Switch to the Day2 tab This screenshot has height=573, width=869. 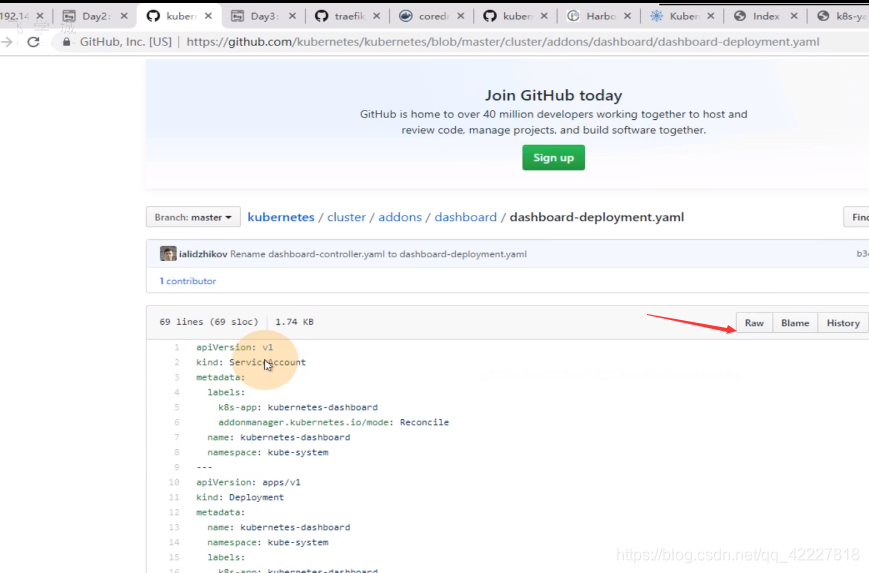(96, 16)
